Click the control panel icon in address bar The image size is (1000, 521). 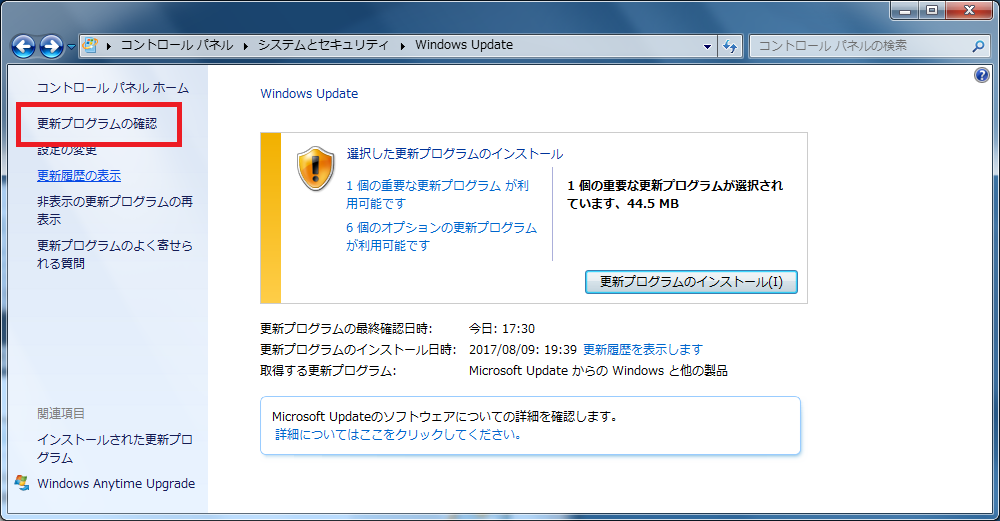(91, 46)
